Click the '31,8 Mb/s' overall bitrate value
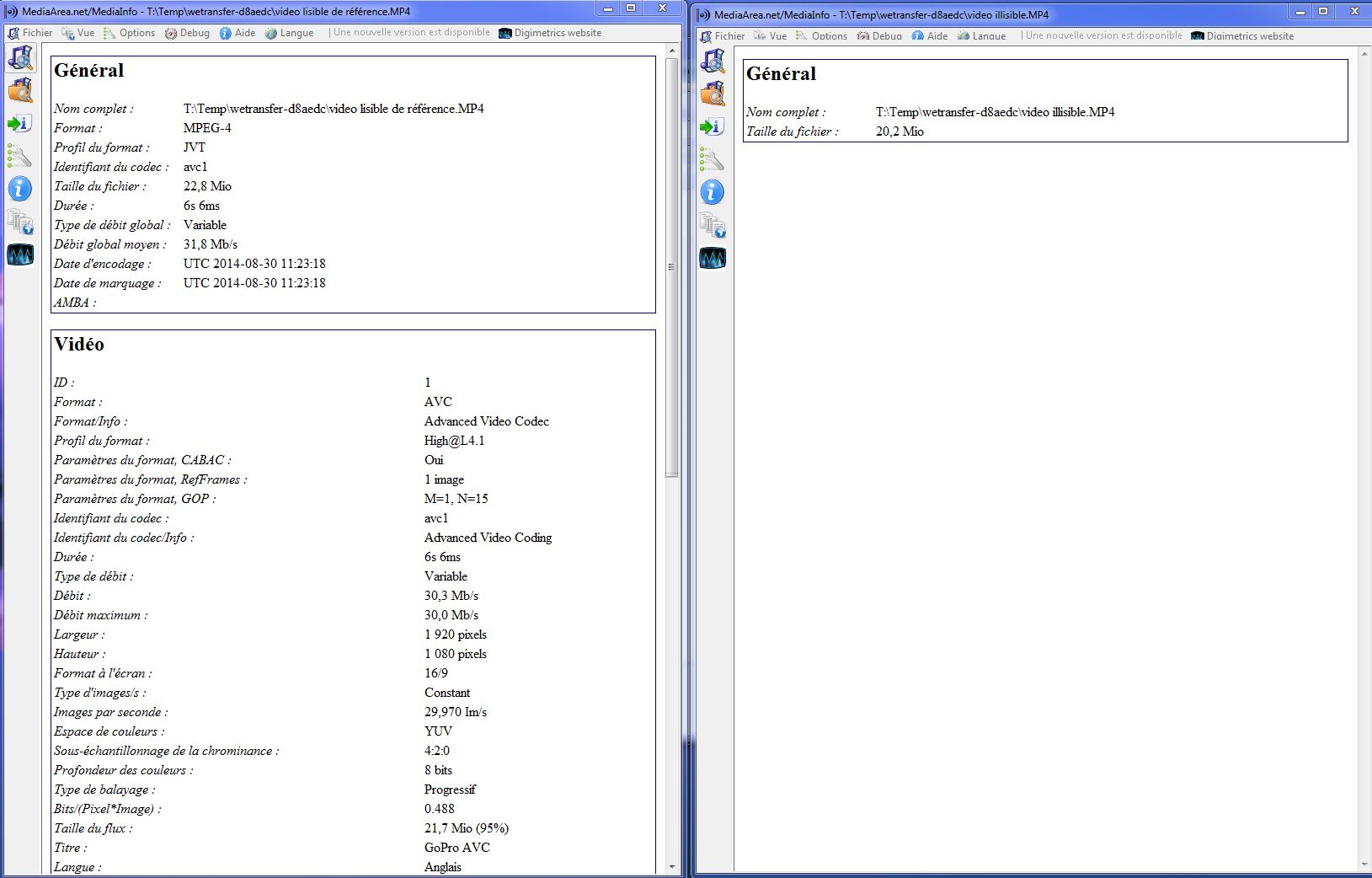 click(x=211, y=244)
